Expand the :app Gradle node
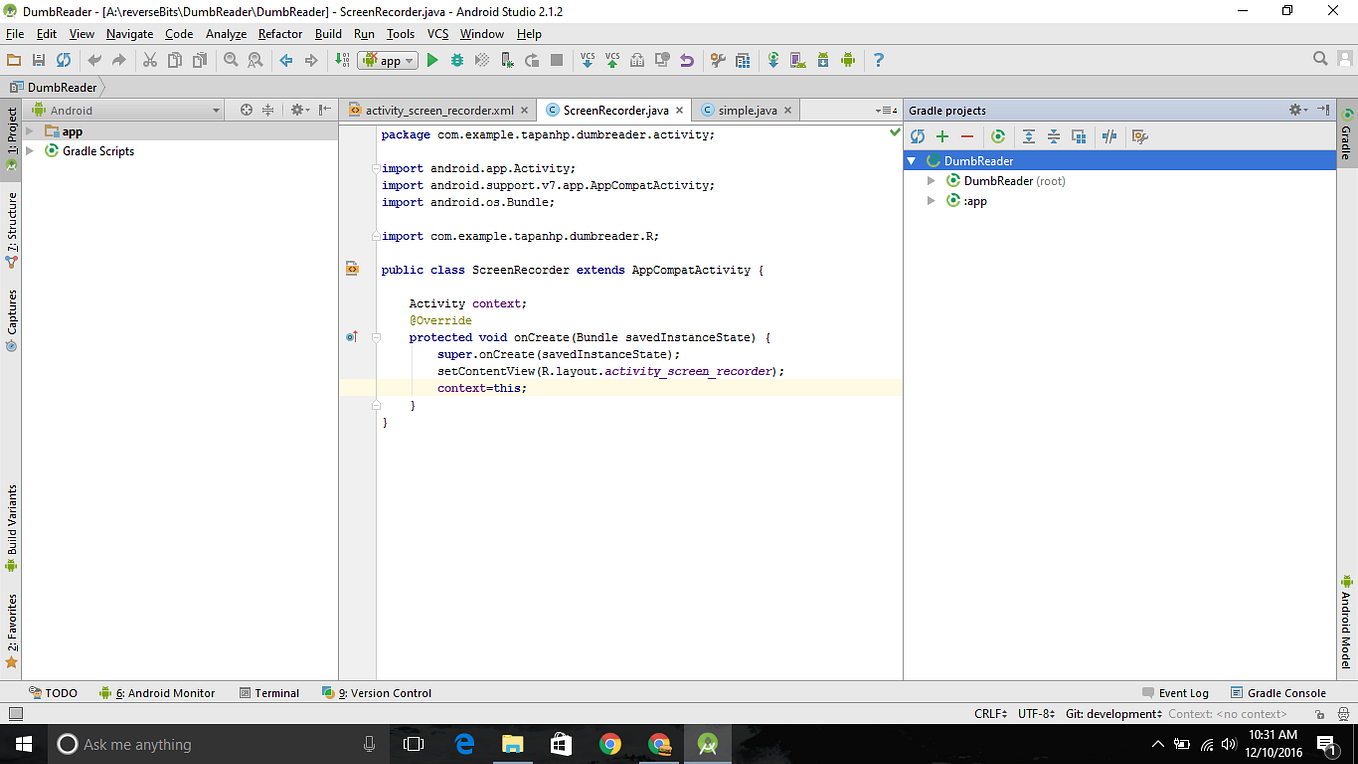This screenshot has height=764, width=1358. (x=930, y=200)
